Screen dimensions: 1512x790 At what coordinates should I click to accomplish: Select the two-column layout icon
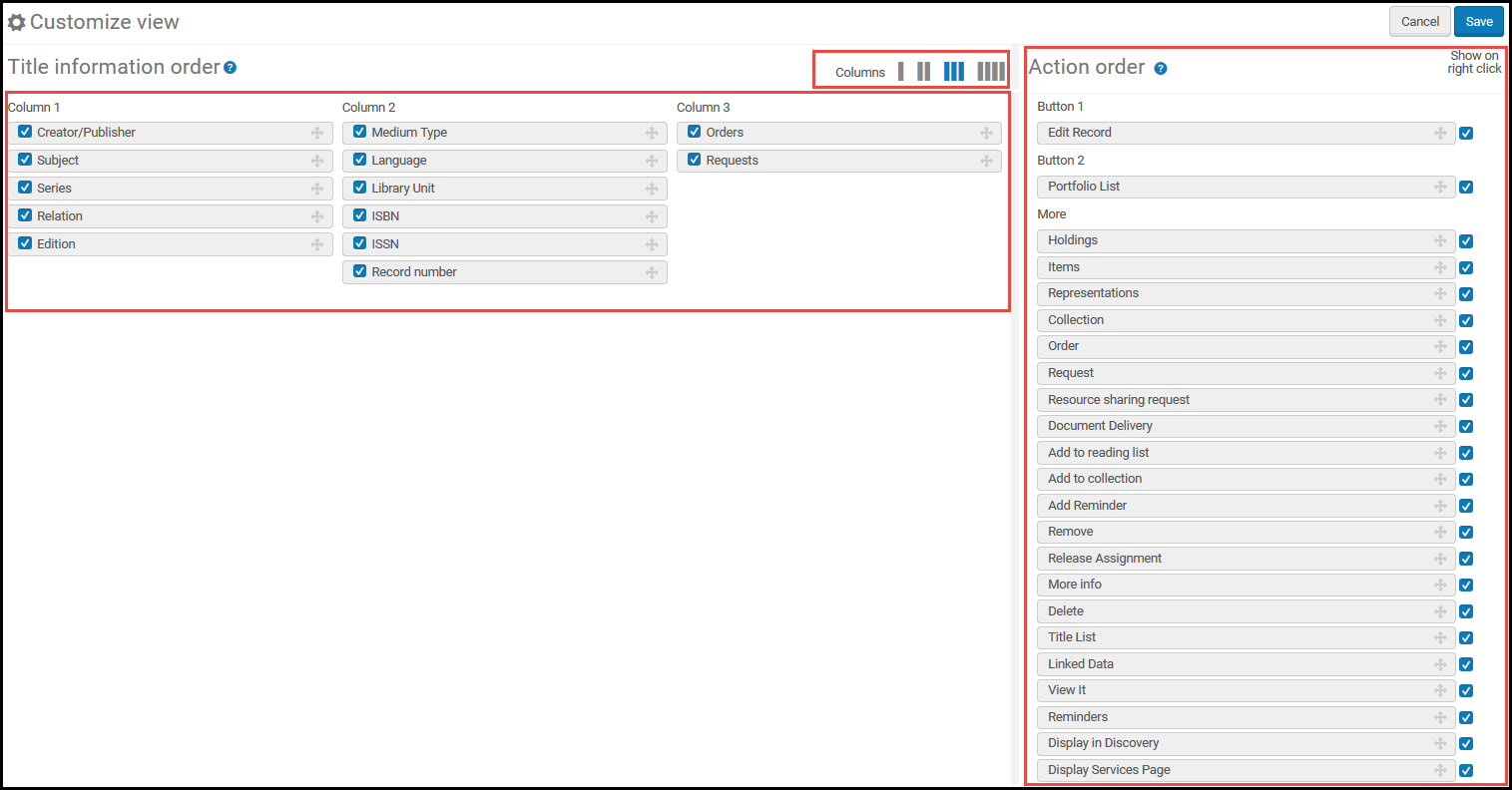924,72
